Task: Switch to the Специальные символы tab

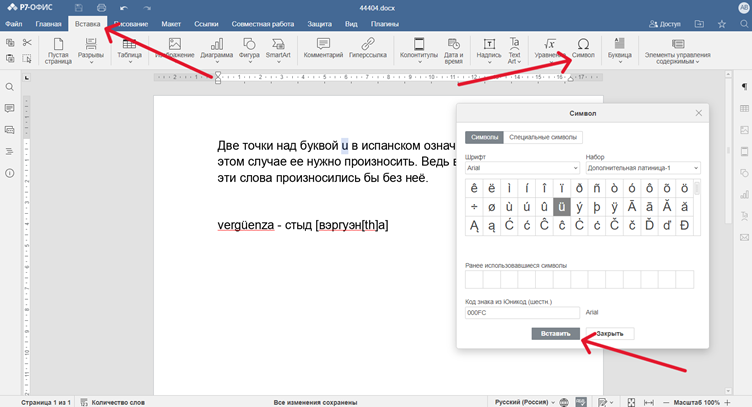Action: 543,137
